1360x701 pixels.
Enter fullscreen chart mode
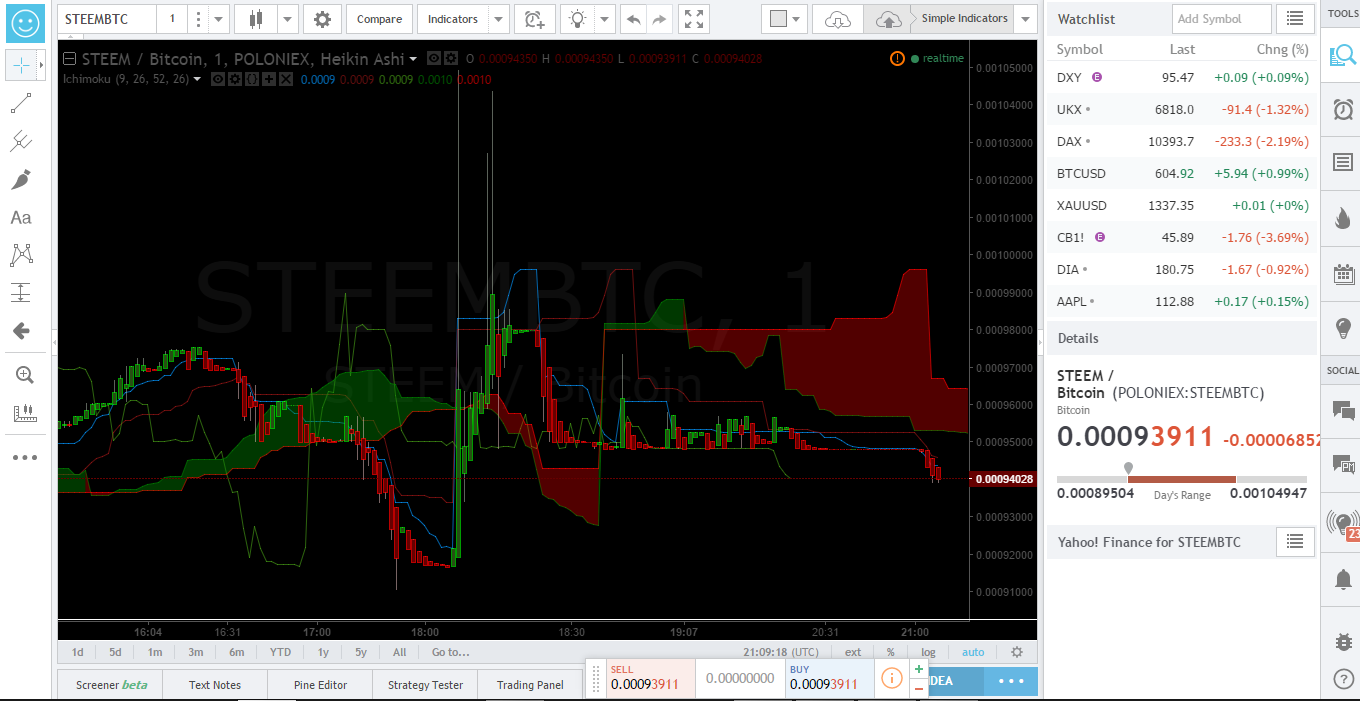(x=694, y=19)
